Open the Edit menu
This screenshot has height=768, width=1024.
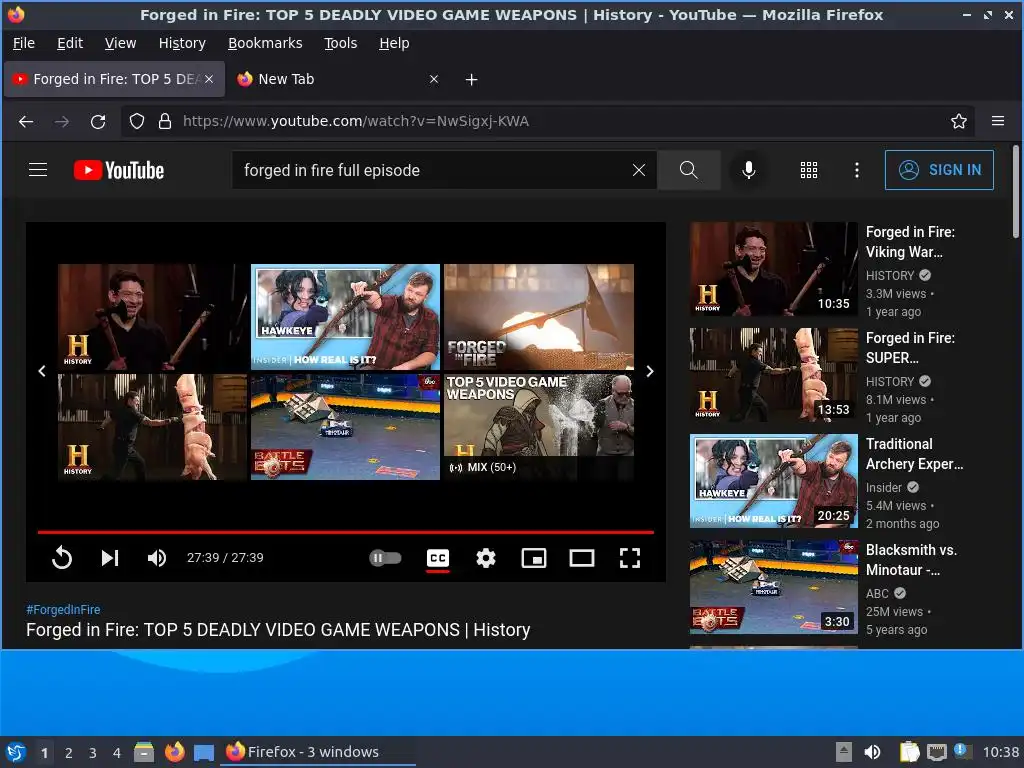70,43
